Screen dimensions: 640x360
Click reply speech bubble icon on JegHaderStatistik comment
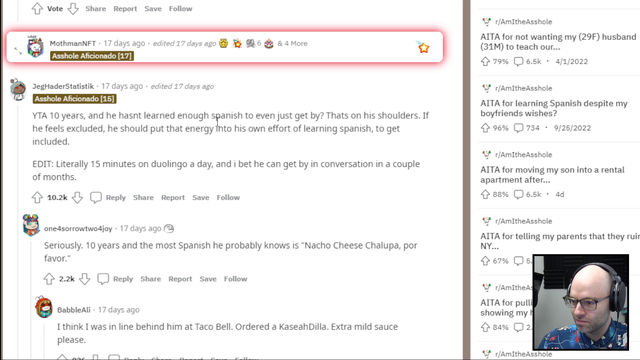pos(96,198)
